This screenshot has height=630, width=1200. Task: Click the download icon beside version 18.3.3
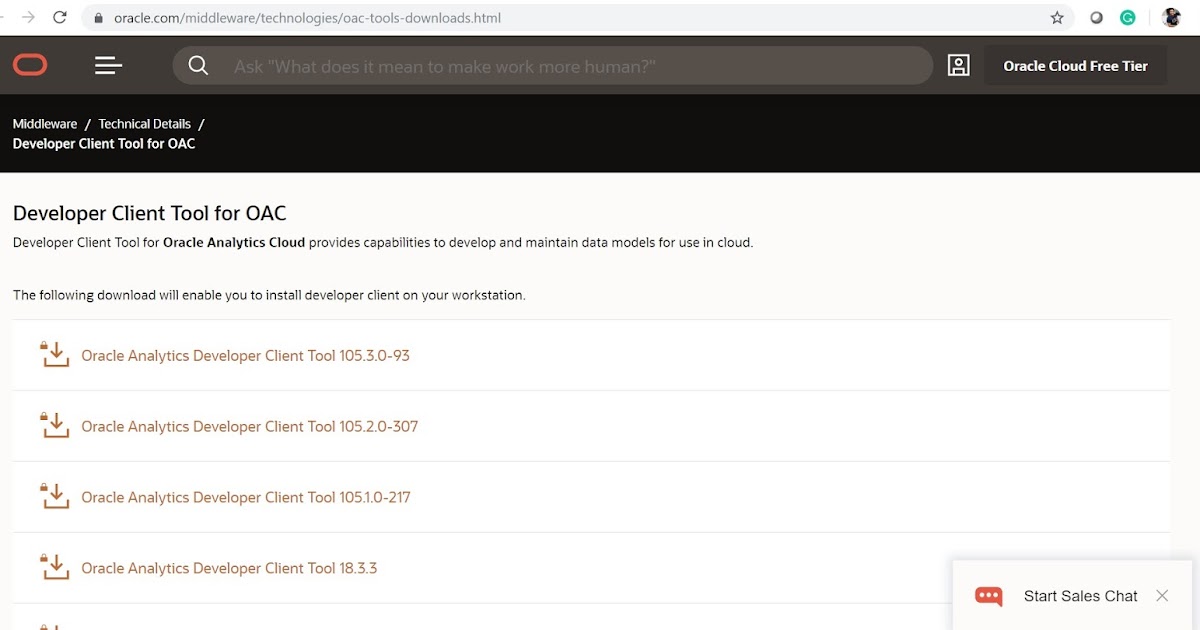point(54,567)
